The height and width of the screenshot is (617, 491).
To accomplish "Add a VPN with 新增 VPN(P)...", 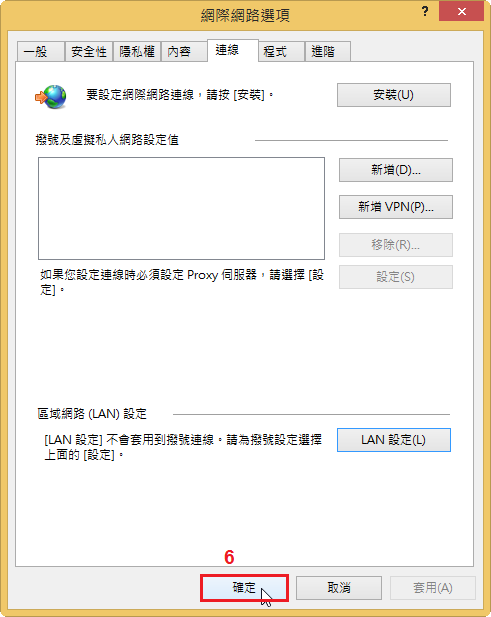I will [396, 207].
